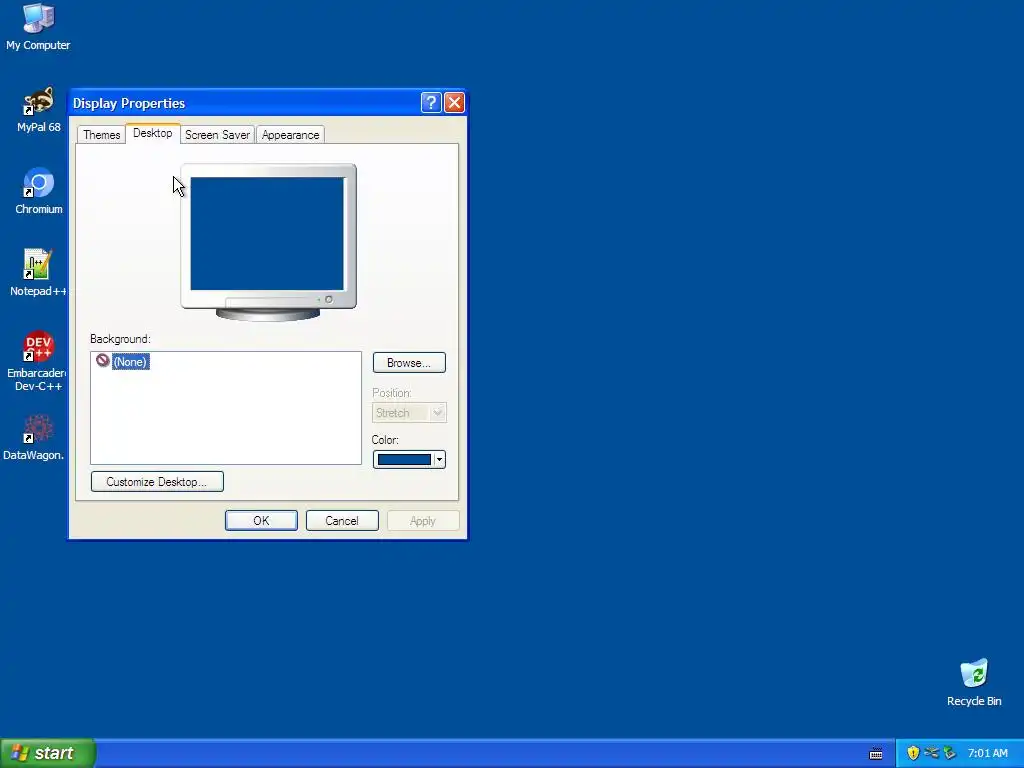This screenshot has height=768, width=1024.
Task: Click the on-screen keyboard icon in the taskbar
Action: coord(876,754)
